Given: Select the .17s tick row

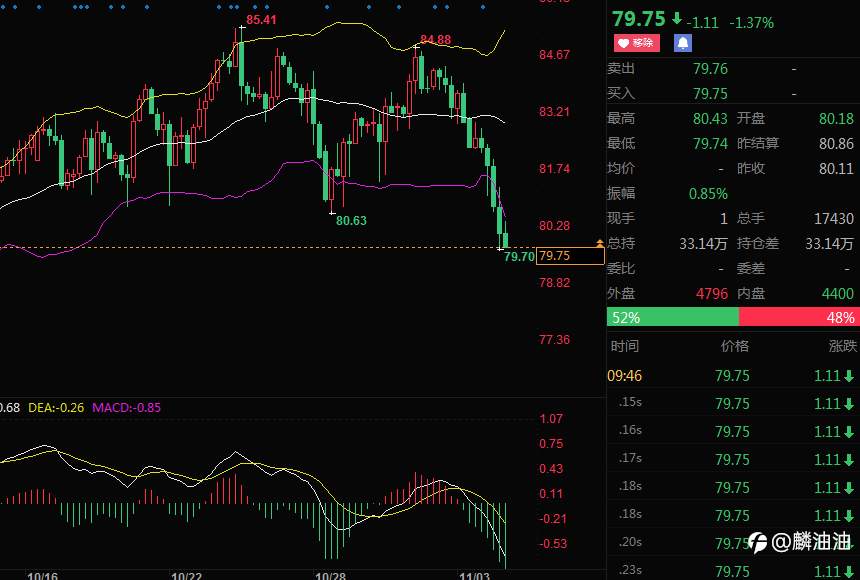Looking at the screenshot, I should pyautogui.click(x=733, y=459).
